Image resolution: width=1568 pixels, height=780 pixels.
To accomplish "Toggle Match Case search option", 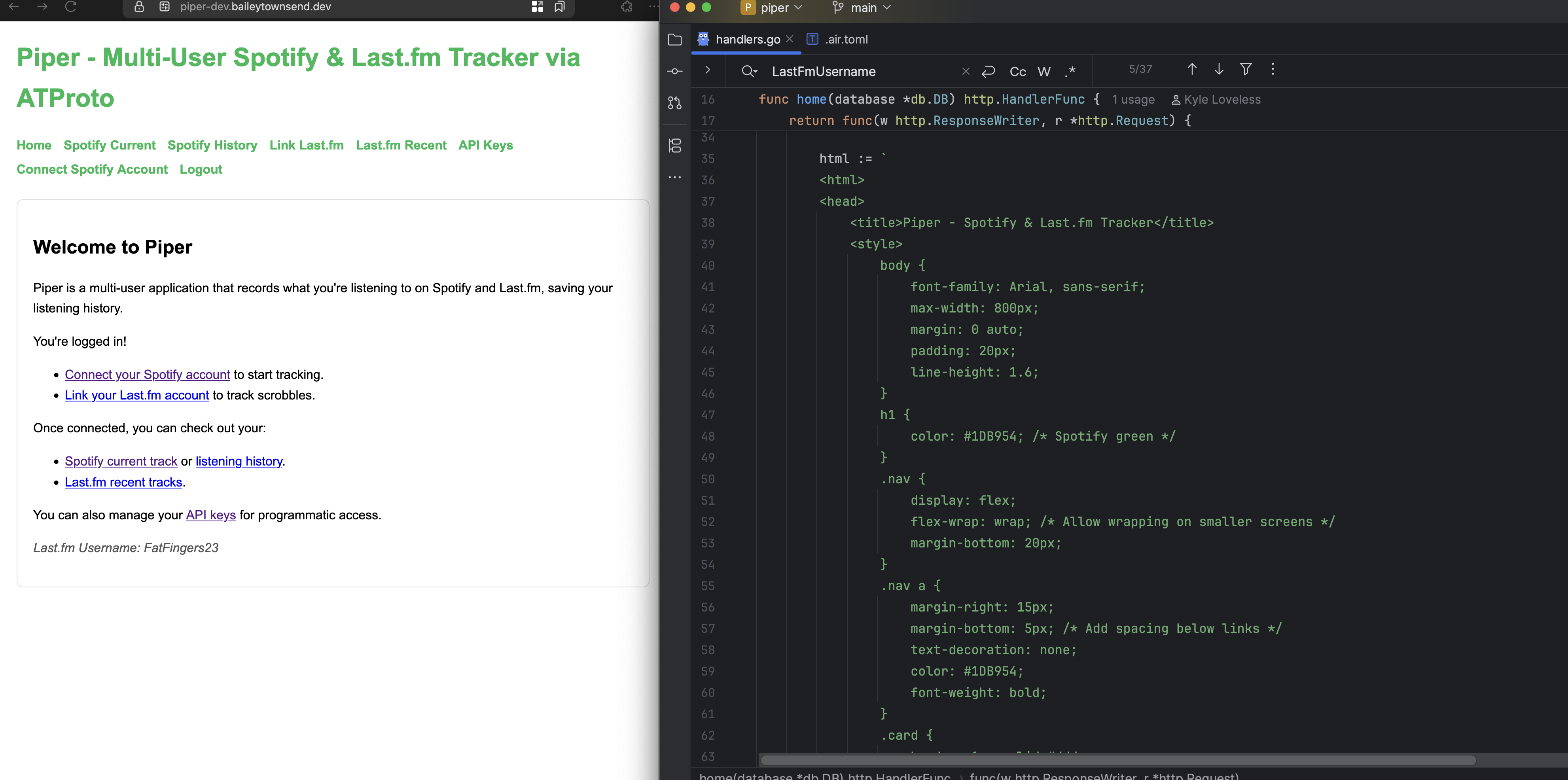I will (x=1018, y=72).
